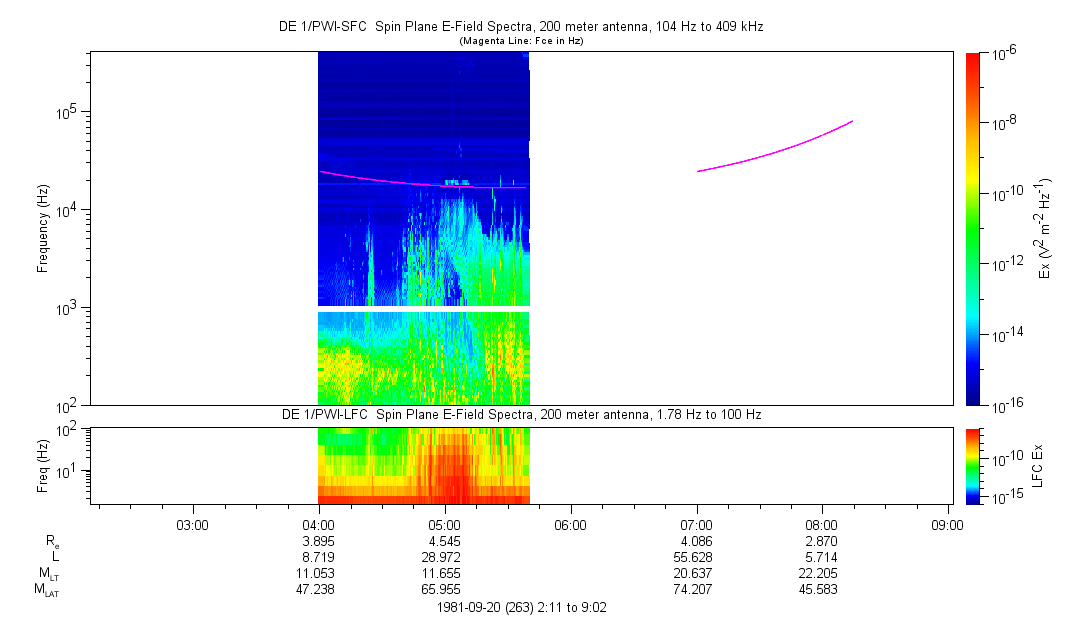Click the LFC Ex color bar

[973, 465]
